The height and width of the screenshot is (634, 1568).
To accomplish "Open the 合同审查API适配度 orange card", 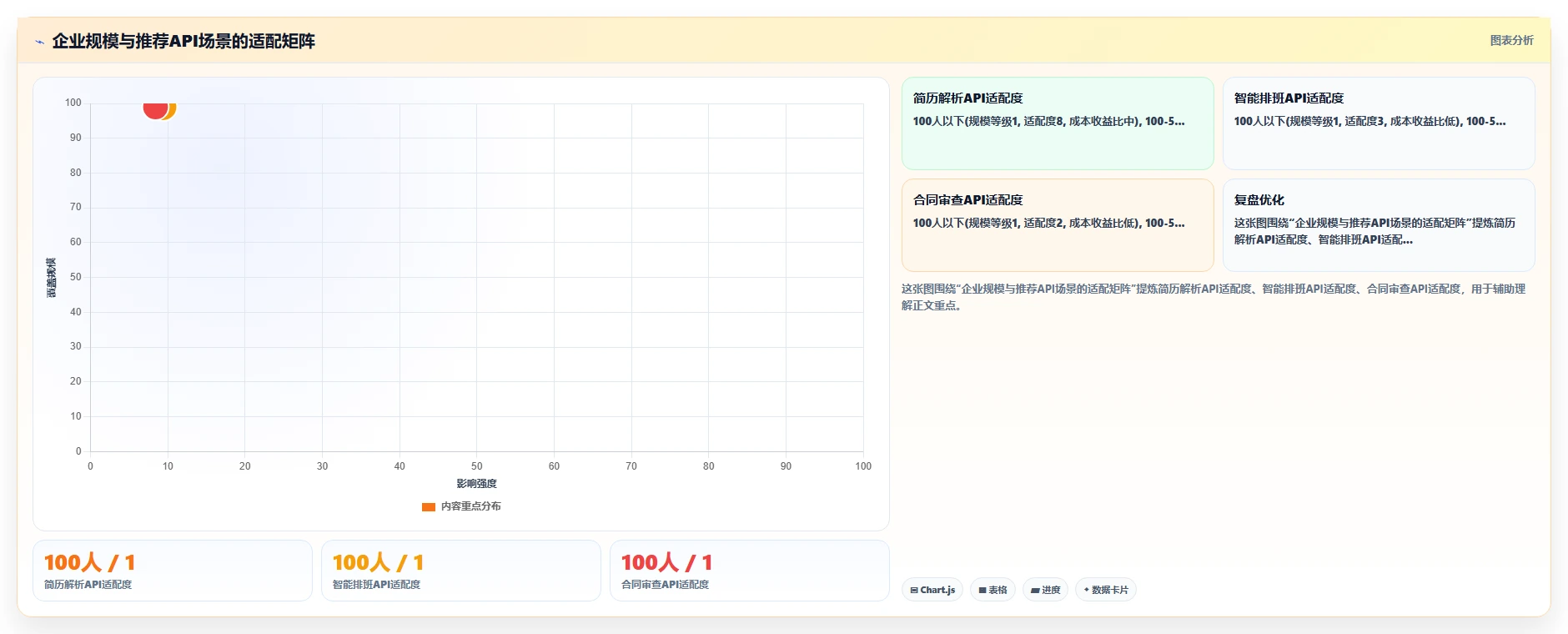I will click(1058, 225).
